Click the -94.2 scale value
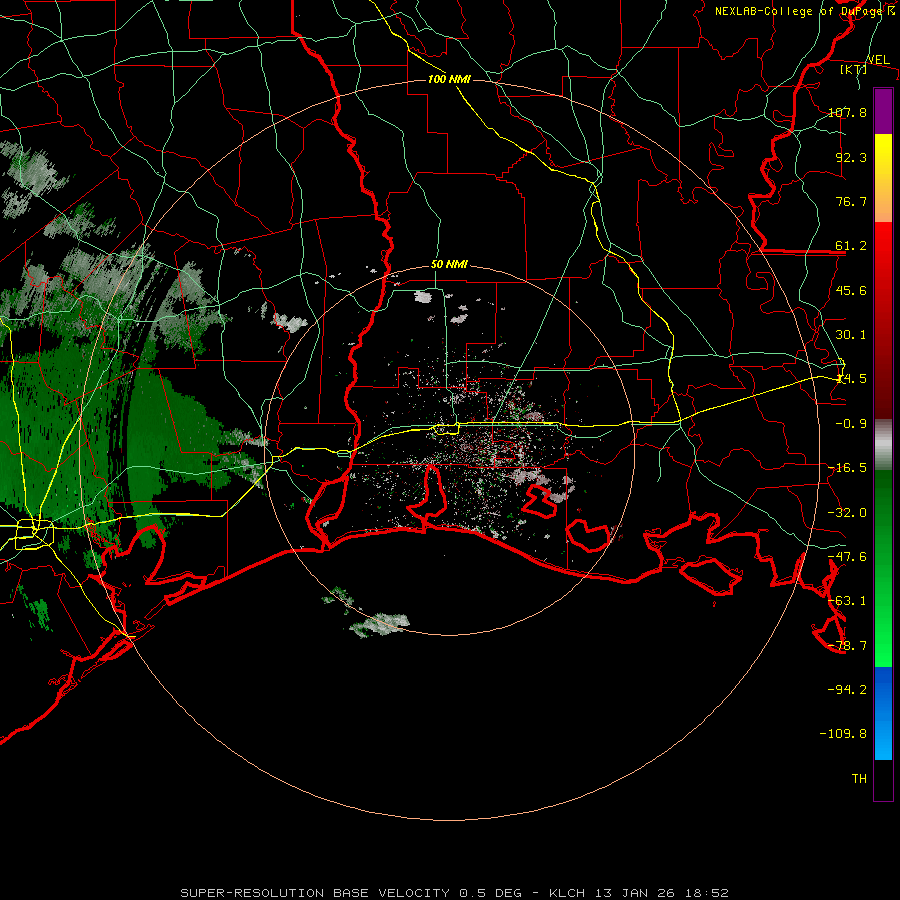The image size is (900, 900). click(847, 690)
